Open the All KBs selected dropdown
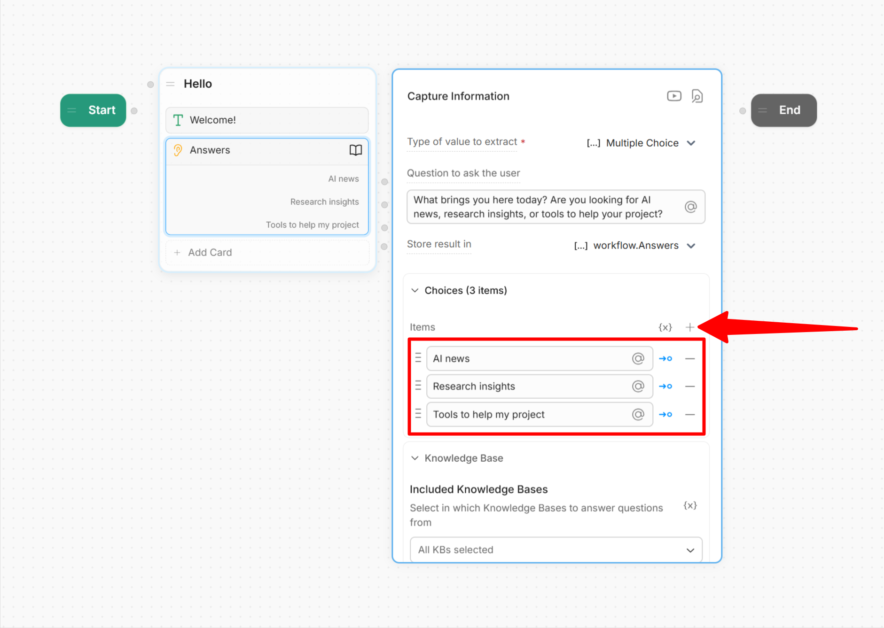This screenshot has height=628, width=884. coord(556,550)
